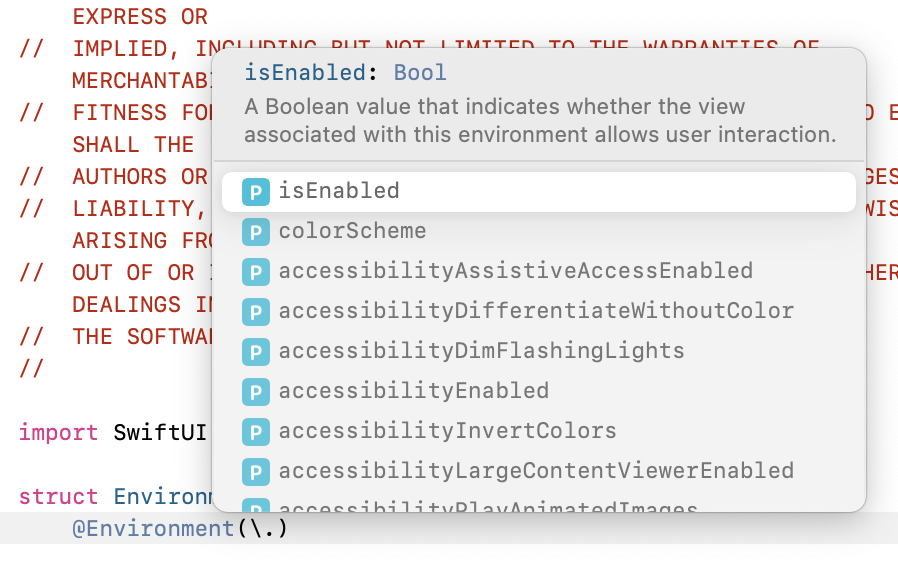Click the property icon for accessibilityDimFlashingLights
Screen dimensions: 898x564
[x=255, y=352]
